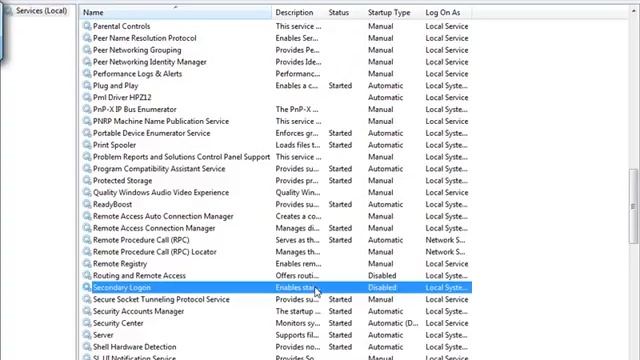This screenshot has height=360, width=640.
Task: Select the Secondary Logon service name
Action: pyautogui.click(x=122, y=287)
